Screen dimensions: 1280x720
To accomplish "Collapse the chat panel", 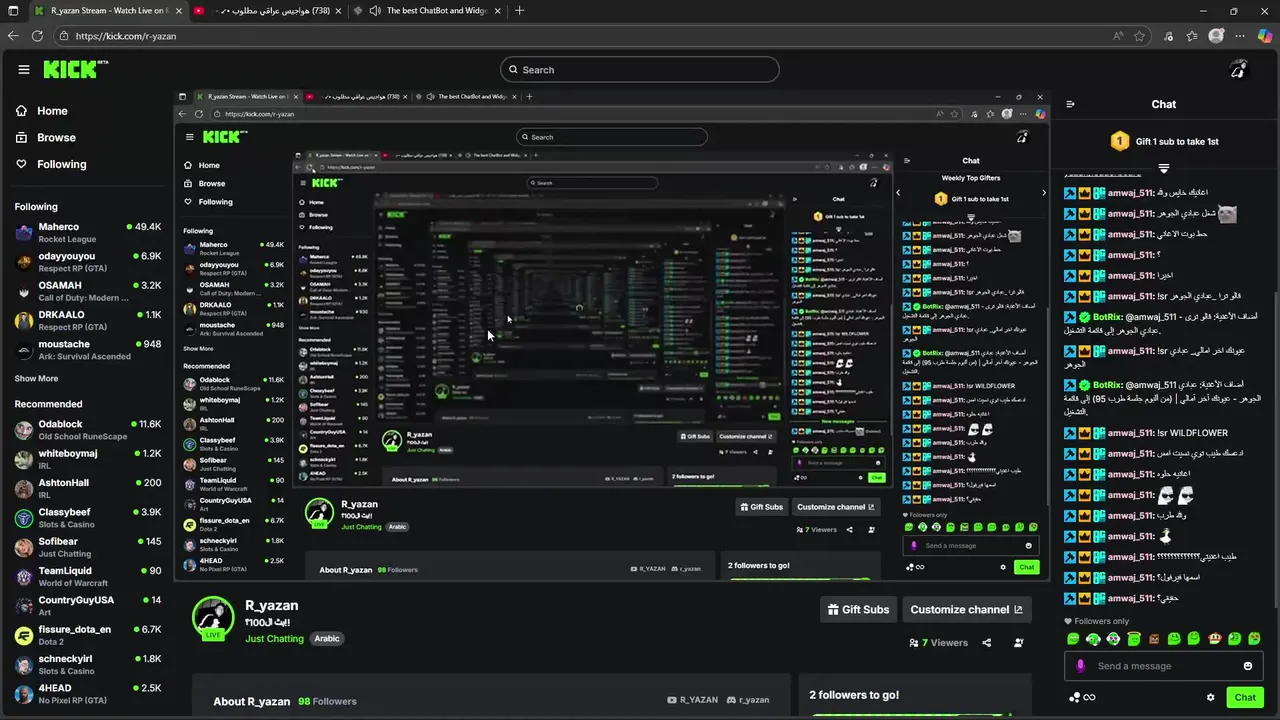I will (x=1070, y=104).
